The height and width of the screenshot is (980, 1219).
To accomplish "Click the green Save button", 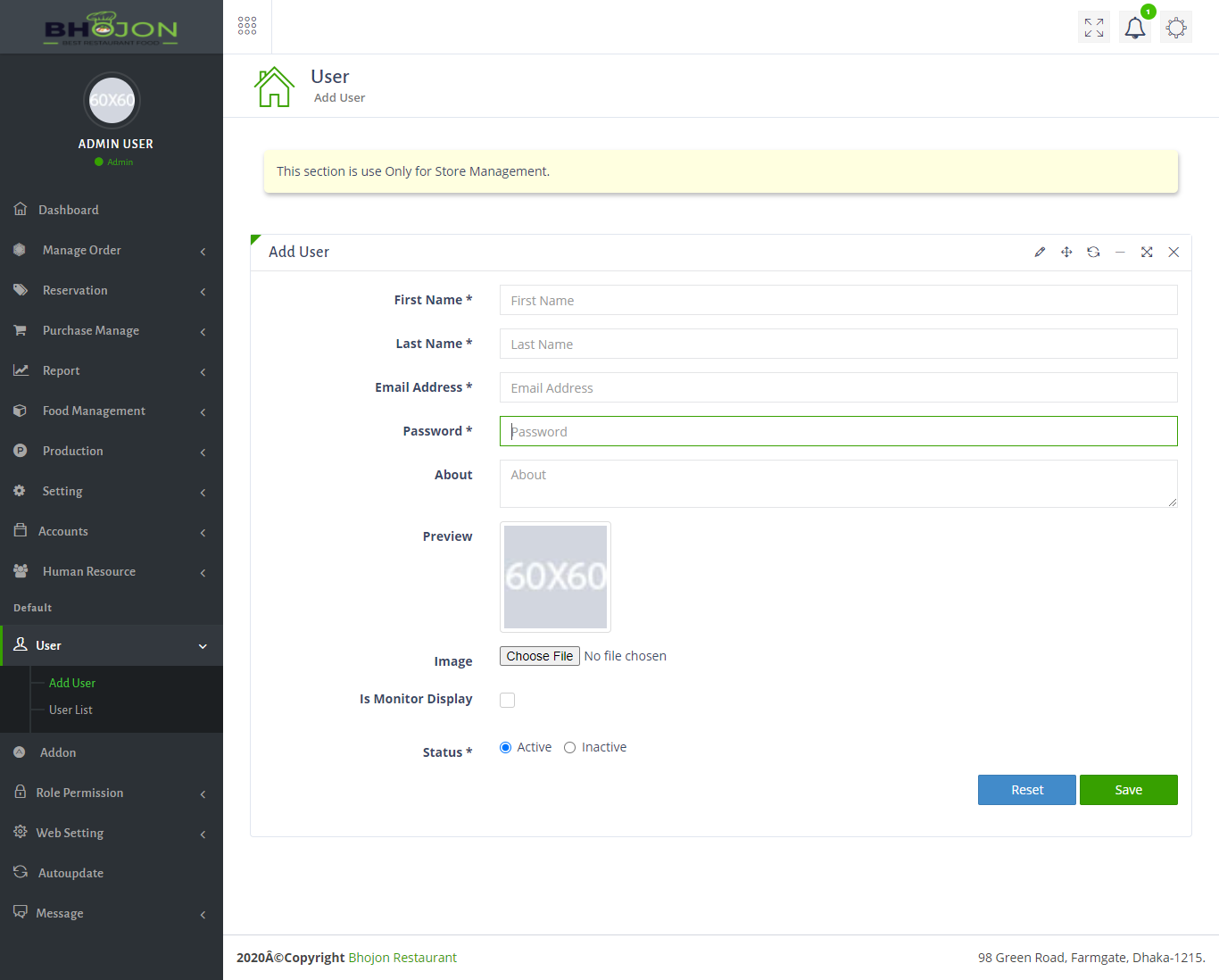I will point(1128,790).
